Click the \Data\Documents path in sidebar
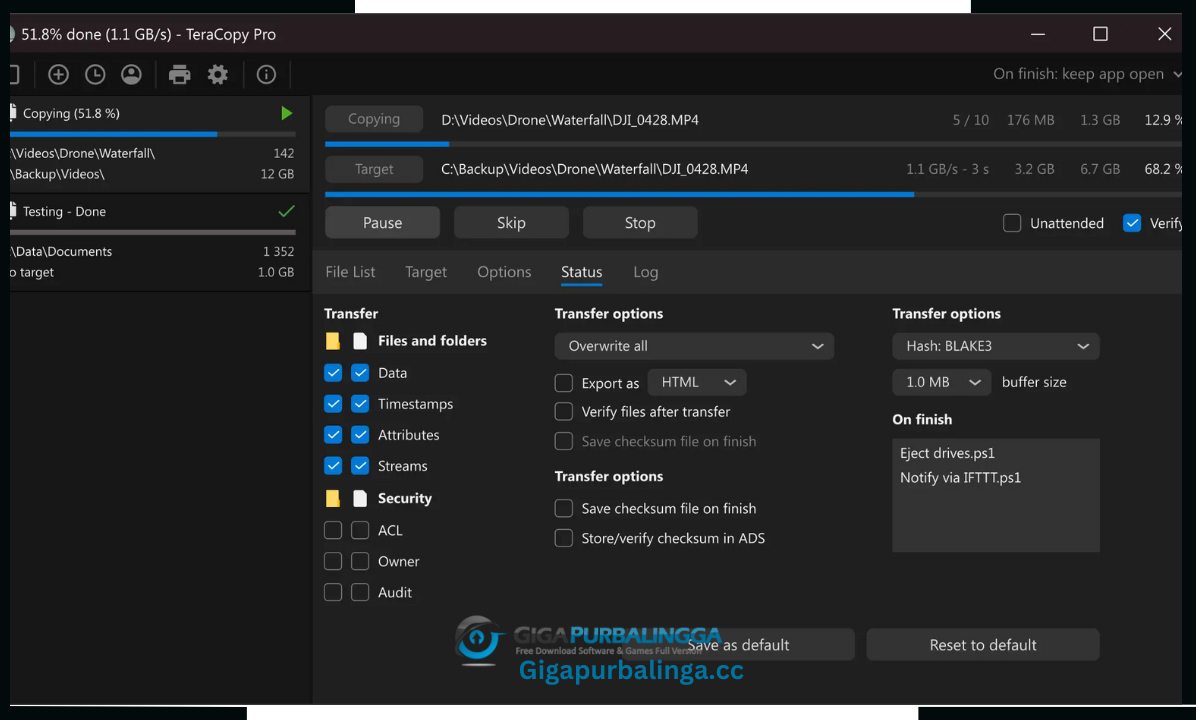This screenshot has width=1200, height=720. pyautogui.click(x=61, y=252)
